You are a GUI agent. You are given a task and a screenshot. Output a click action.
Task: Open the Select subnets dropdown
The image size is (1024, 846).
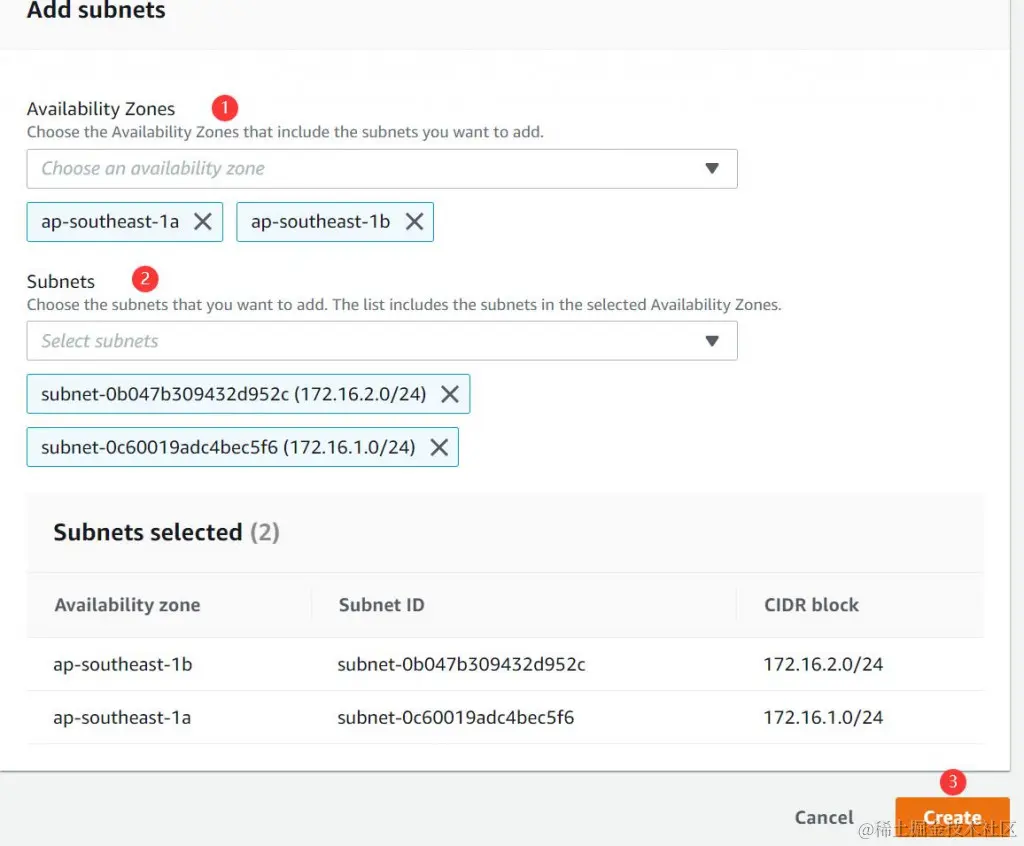pyautogui.click(x=380, y=341)
